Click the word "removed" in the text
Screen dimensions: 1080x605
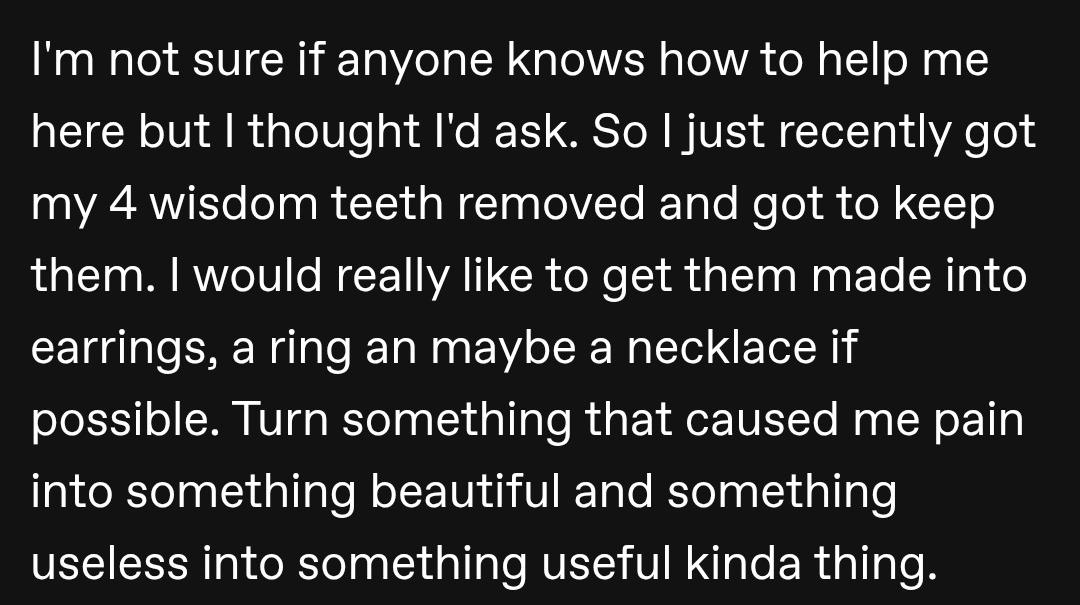[550, 203]
